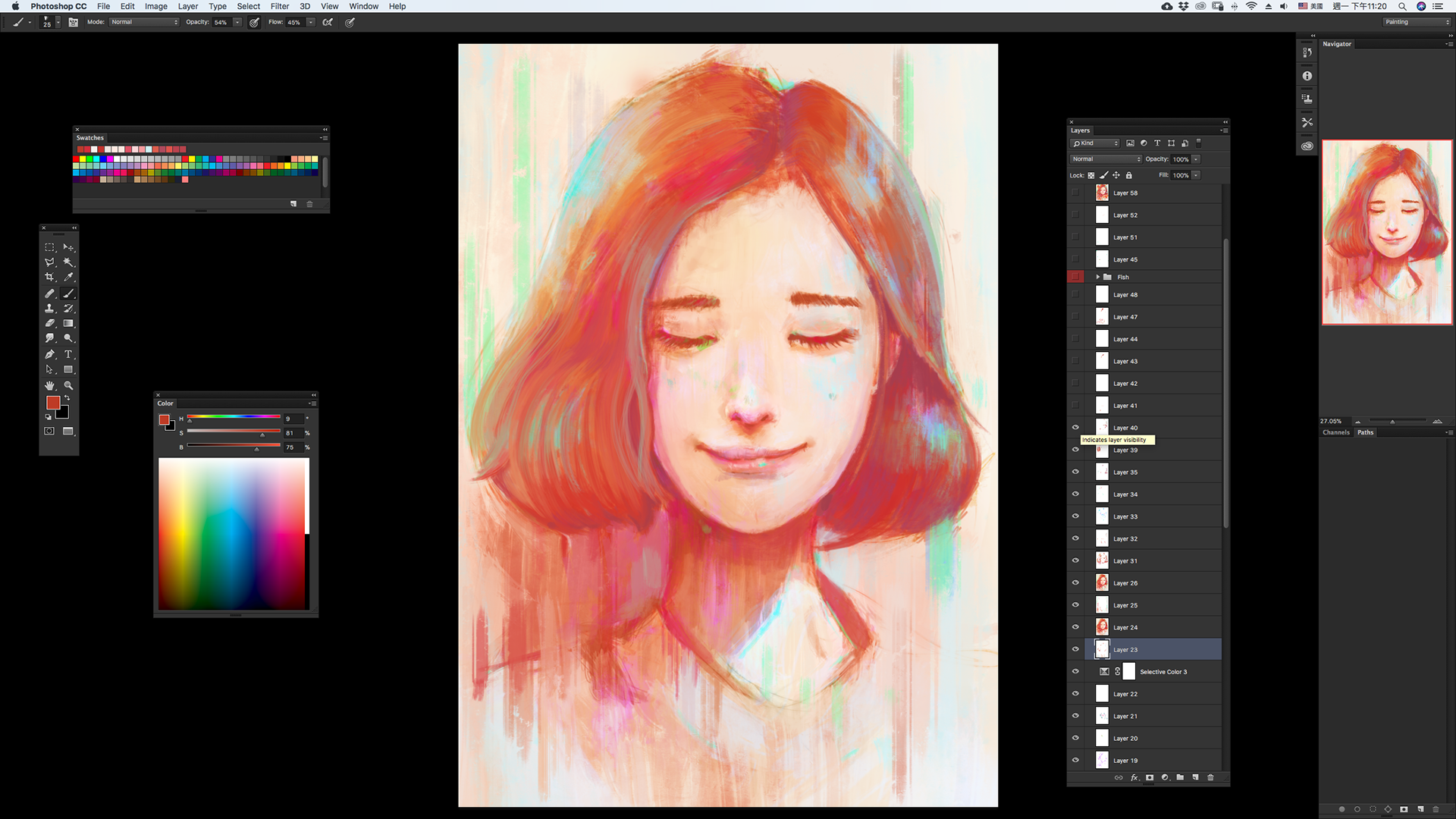The height and width of the screenshot is (819, 1456).
Task: Select the Eyedropper tool
Action: coord(69,278)
